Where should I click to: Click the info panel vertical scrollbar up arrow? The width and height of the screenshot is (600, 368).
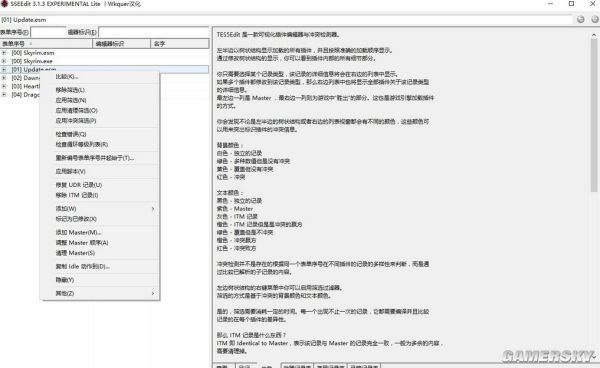(x=594, y=34)
